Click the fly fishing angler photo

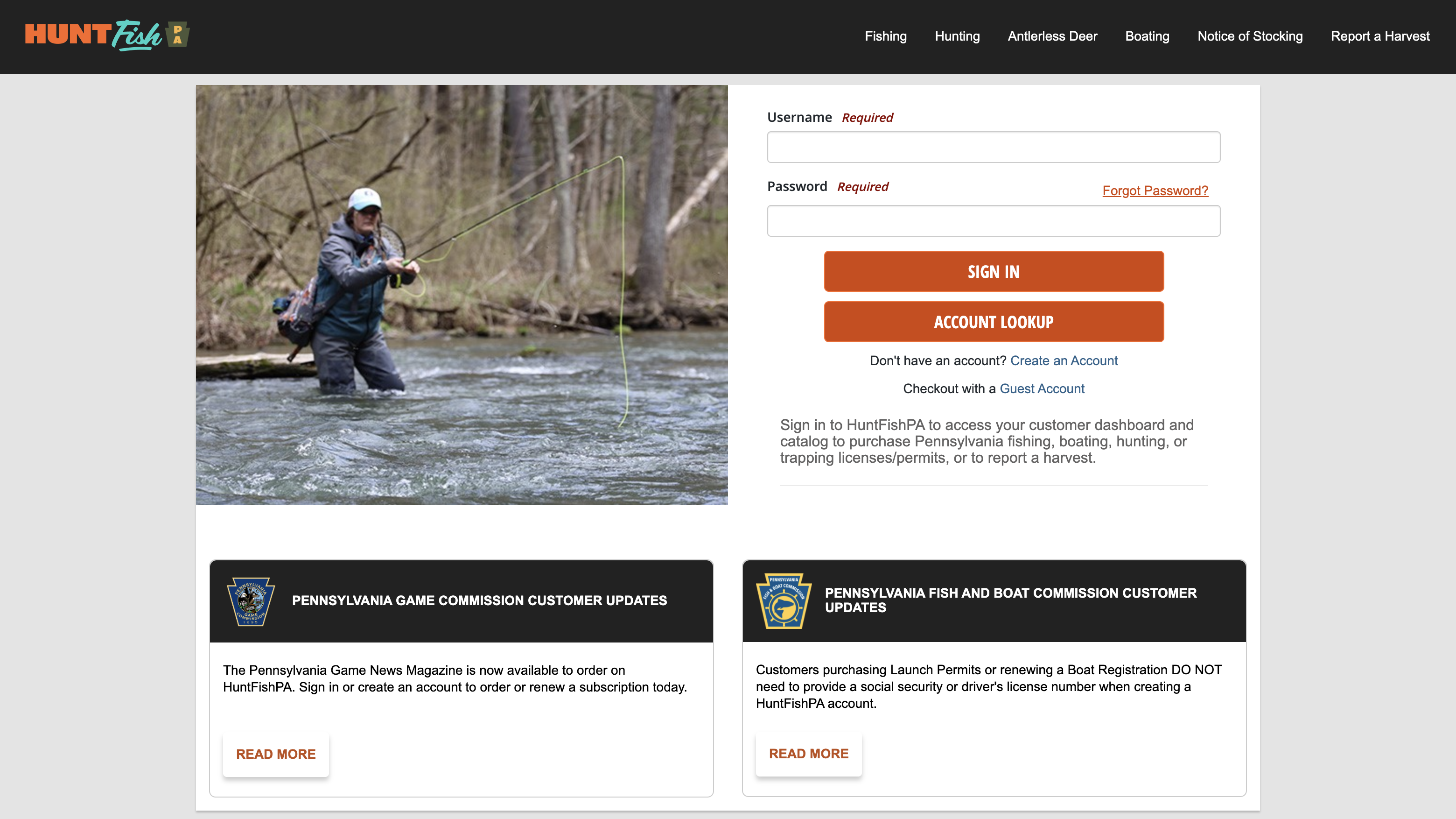pos(461,295)
